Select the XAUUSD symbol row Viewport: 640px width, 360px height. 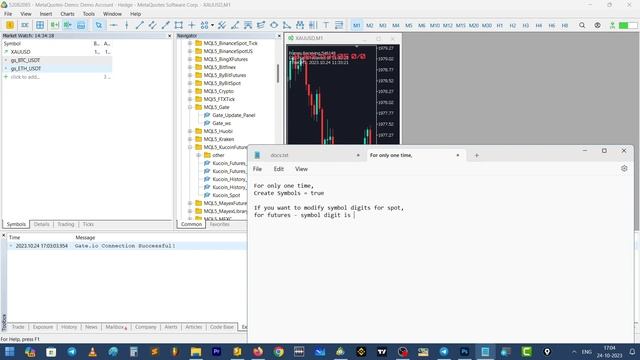[x=57, y=52]
